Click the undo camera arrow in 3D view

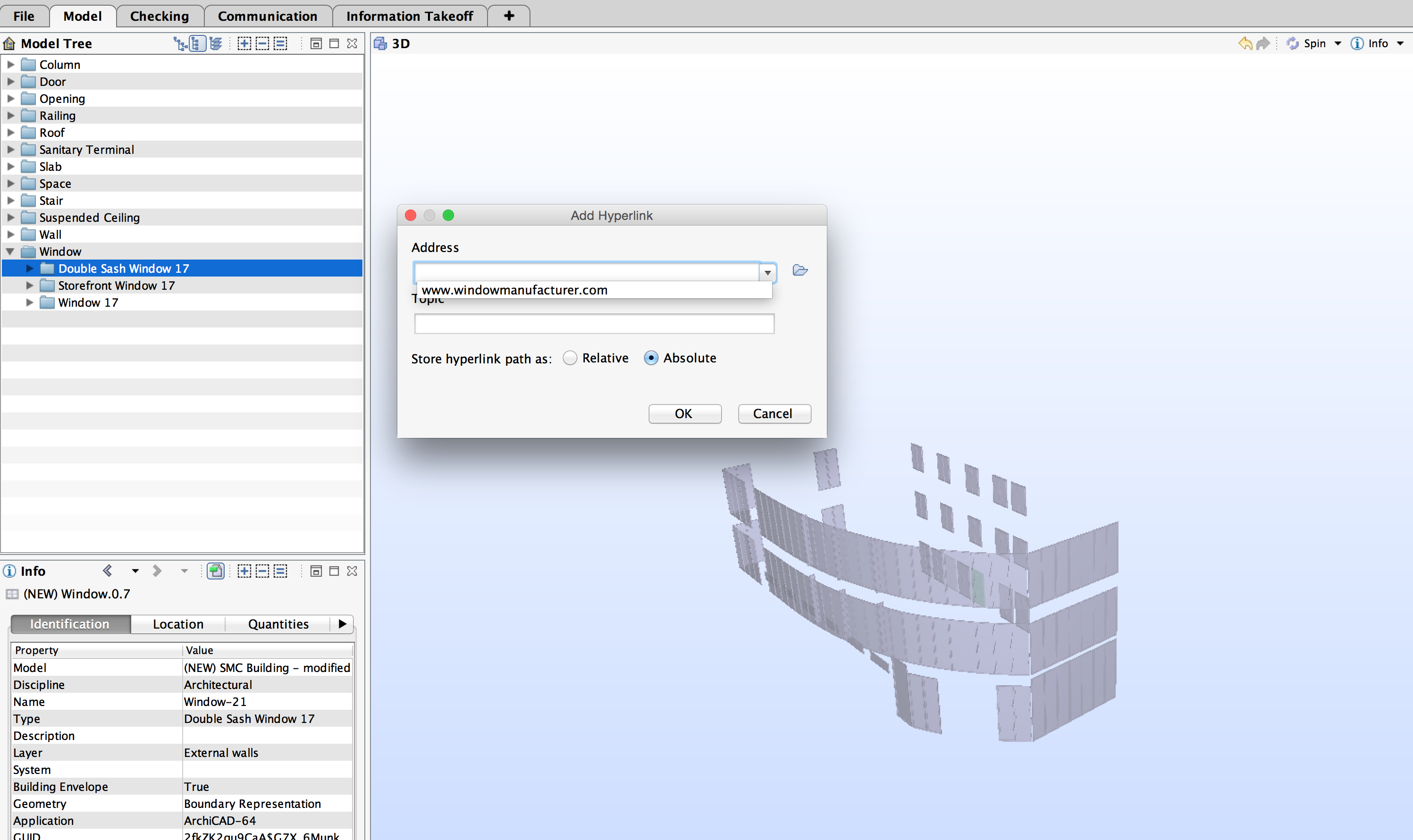[1245, 43]
